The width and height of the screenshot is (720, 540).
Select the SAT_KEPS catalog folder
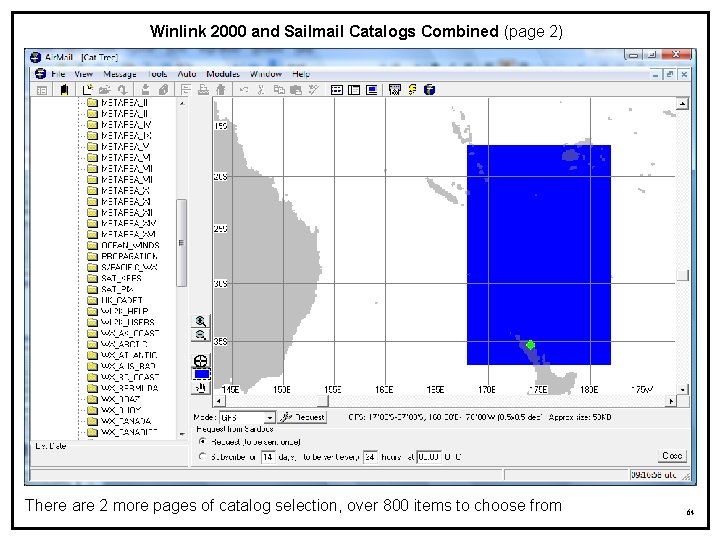(x=115, y=278)
